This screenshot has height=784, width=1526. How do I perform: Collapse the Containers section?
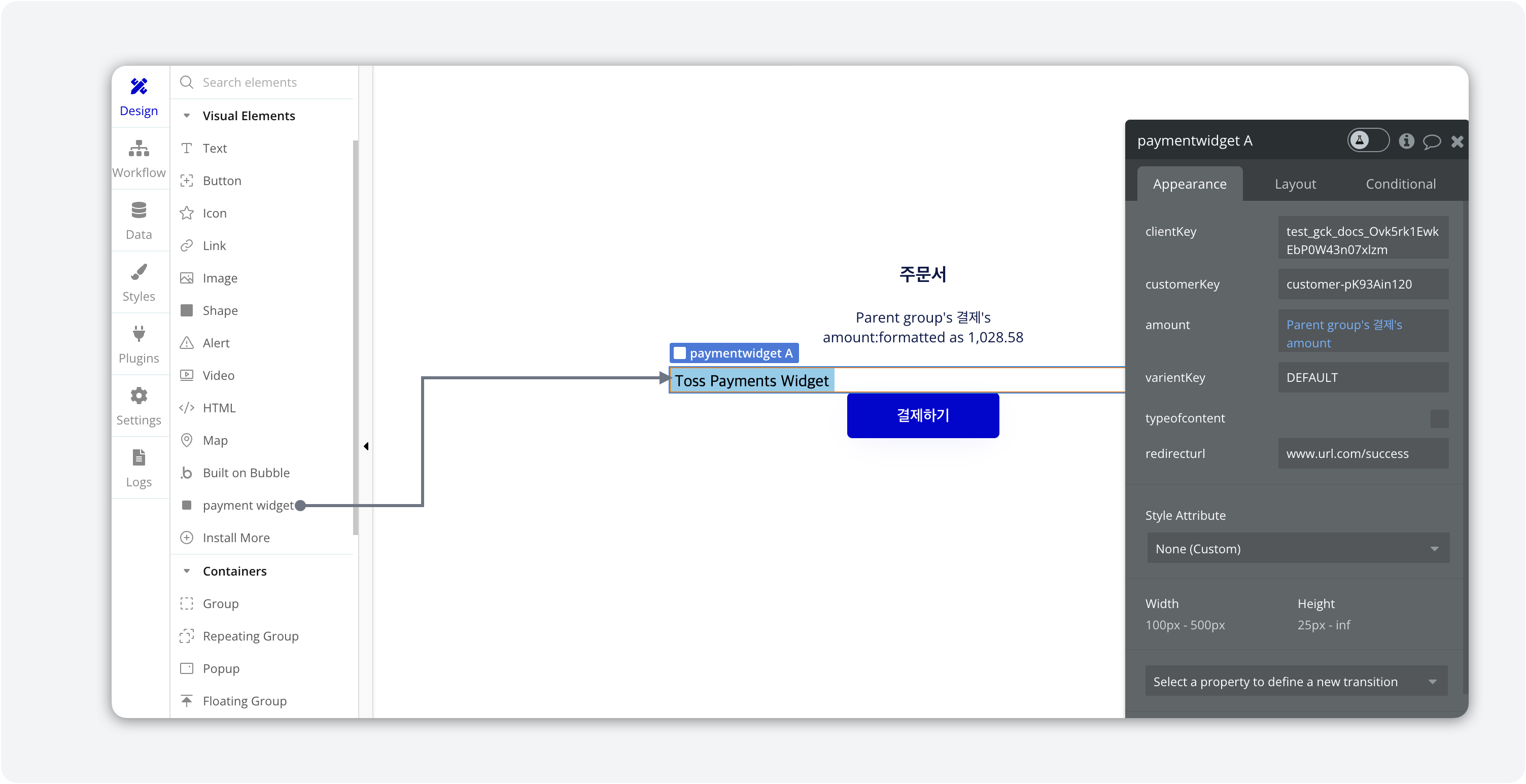(187, 572)
